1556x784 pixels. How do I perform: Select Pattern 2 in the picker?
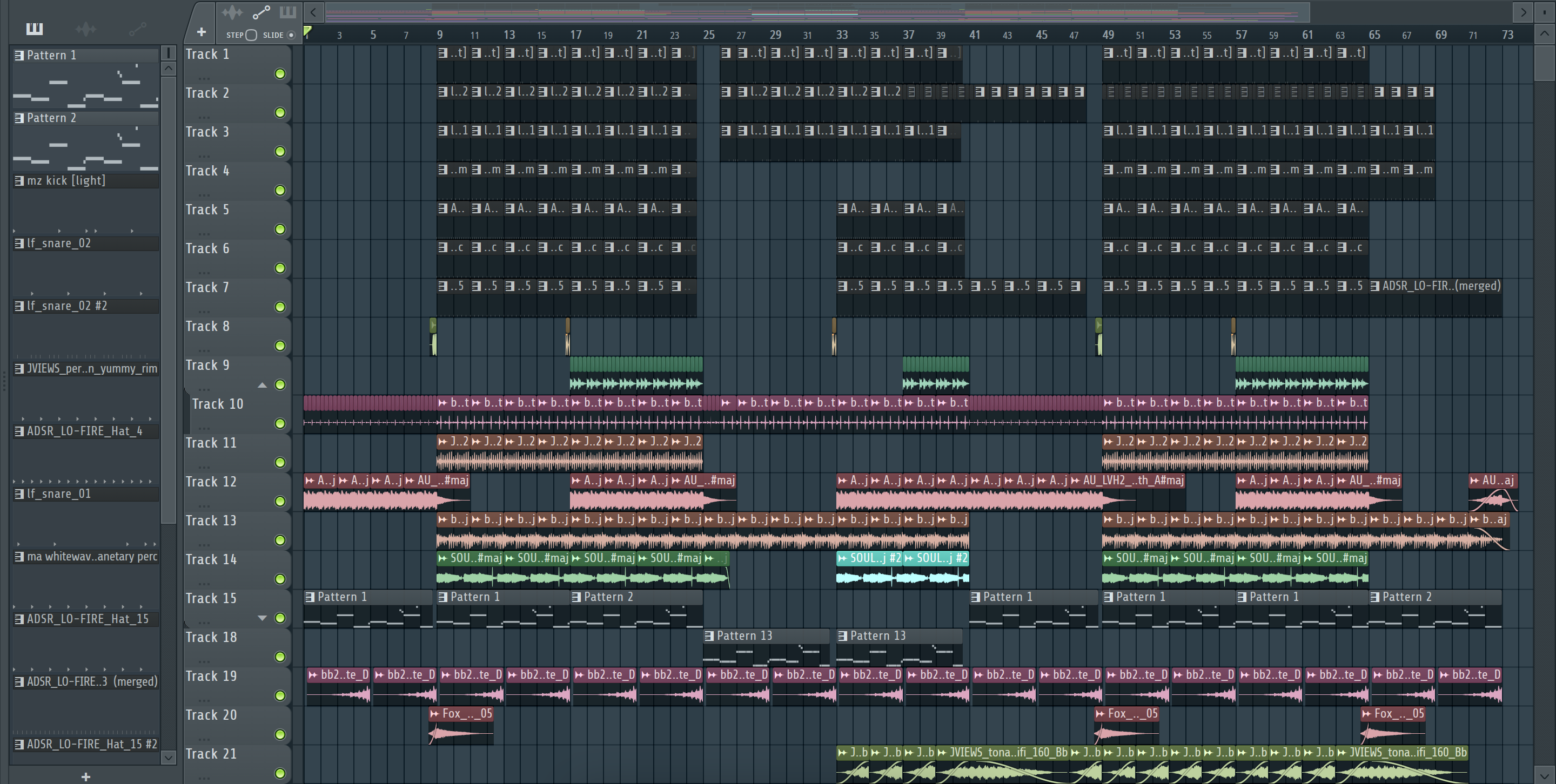(x=51, y=118)
